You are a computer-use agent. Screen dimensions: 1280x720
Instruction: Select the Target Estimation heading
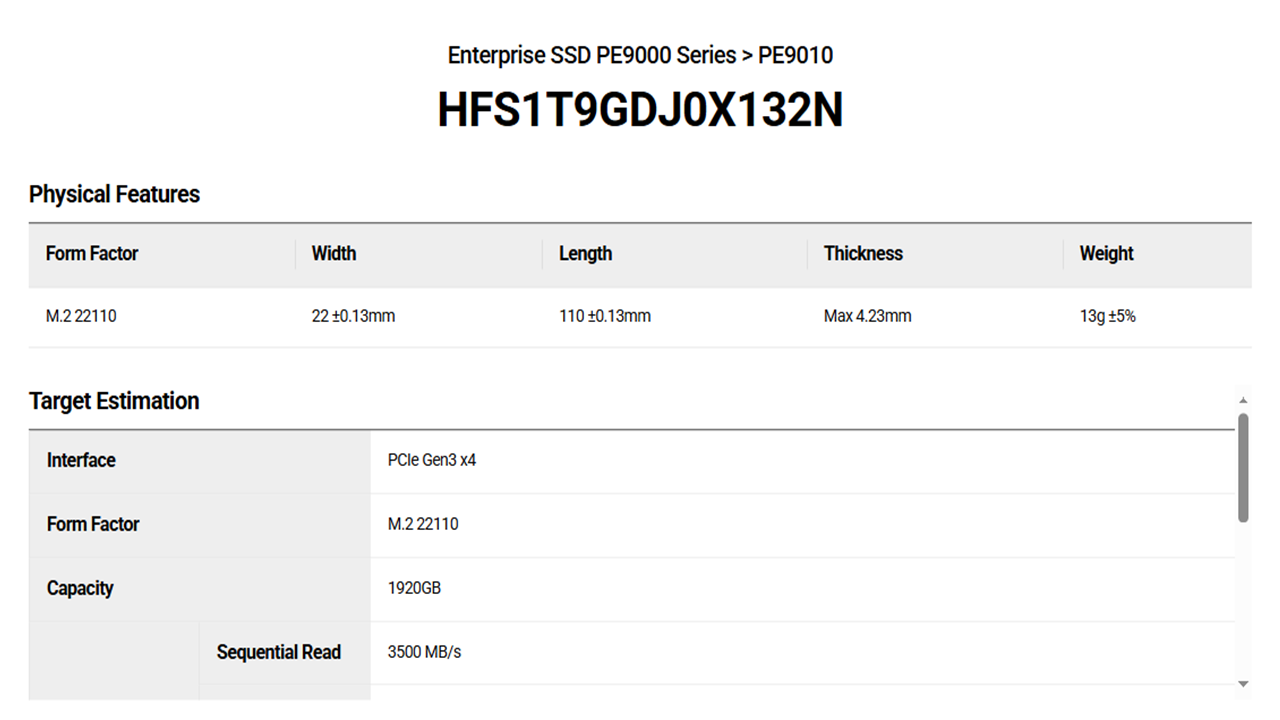tap(114, 401)
